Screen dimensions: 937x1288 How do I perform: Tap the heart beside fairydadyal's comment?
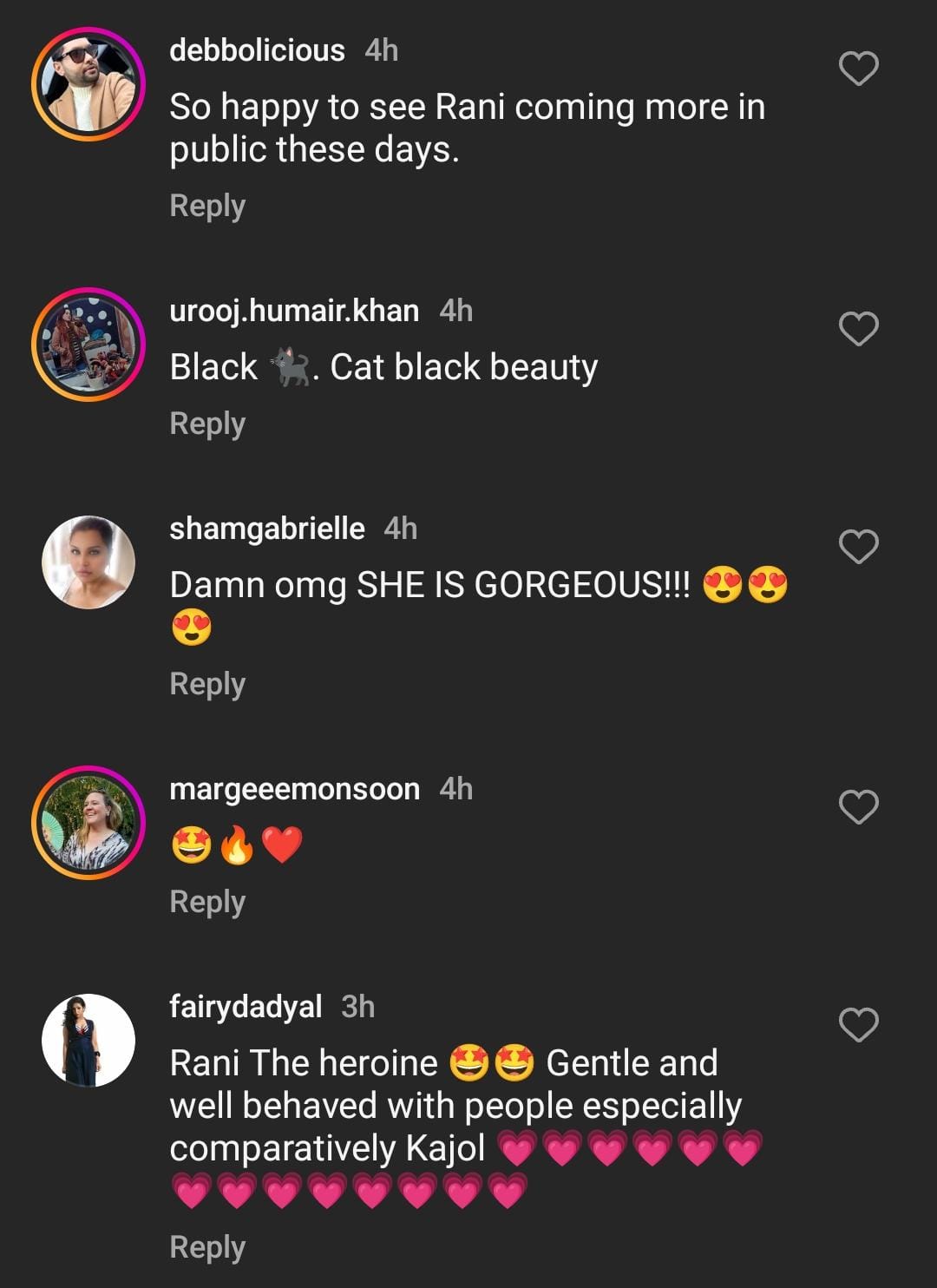[859, 1024]
